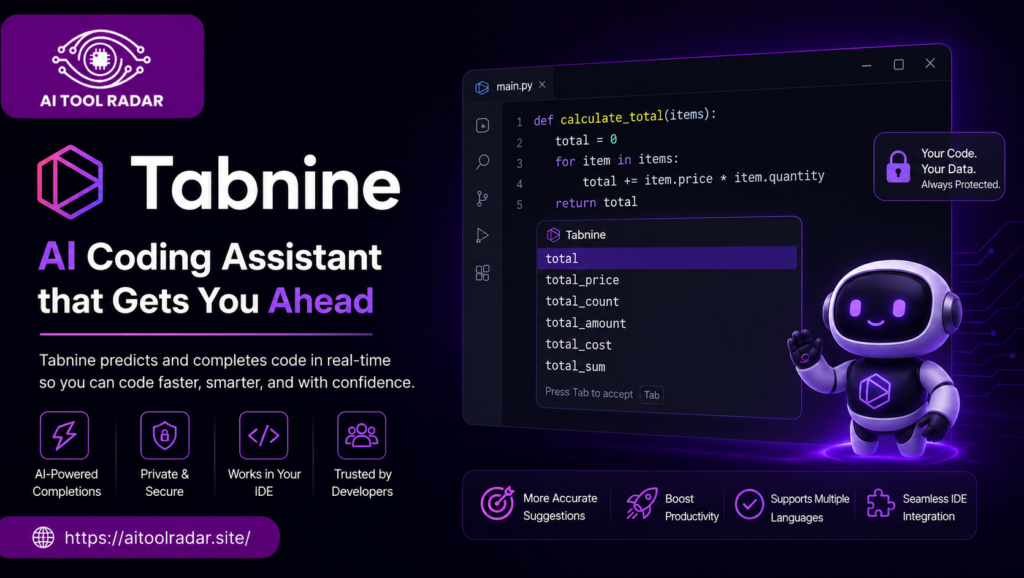Image resolution: width=1024 pixels, height=578 pixels.
Task: Click the 'Seamless IDE Integration' label
Action: coord(935,507)
